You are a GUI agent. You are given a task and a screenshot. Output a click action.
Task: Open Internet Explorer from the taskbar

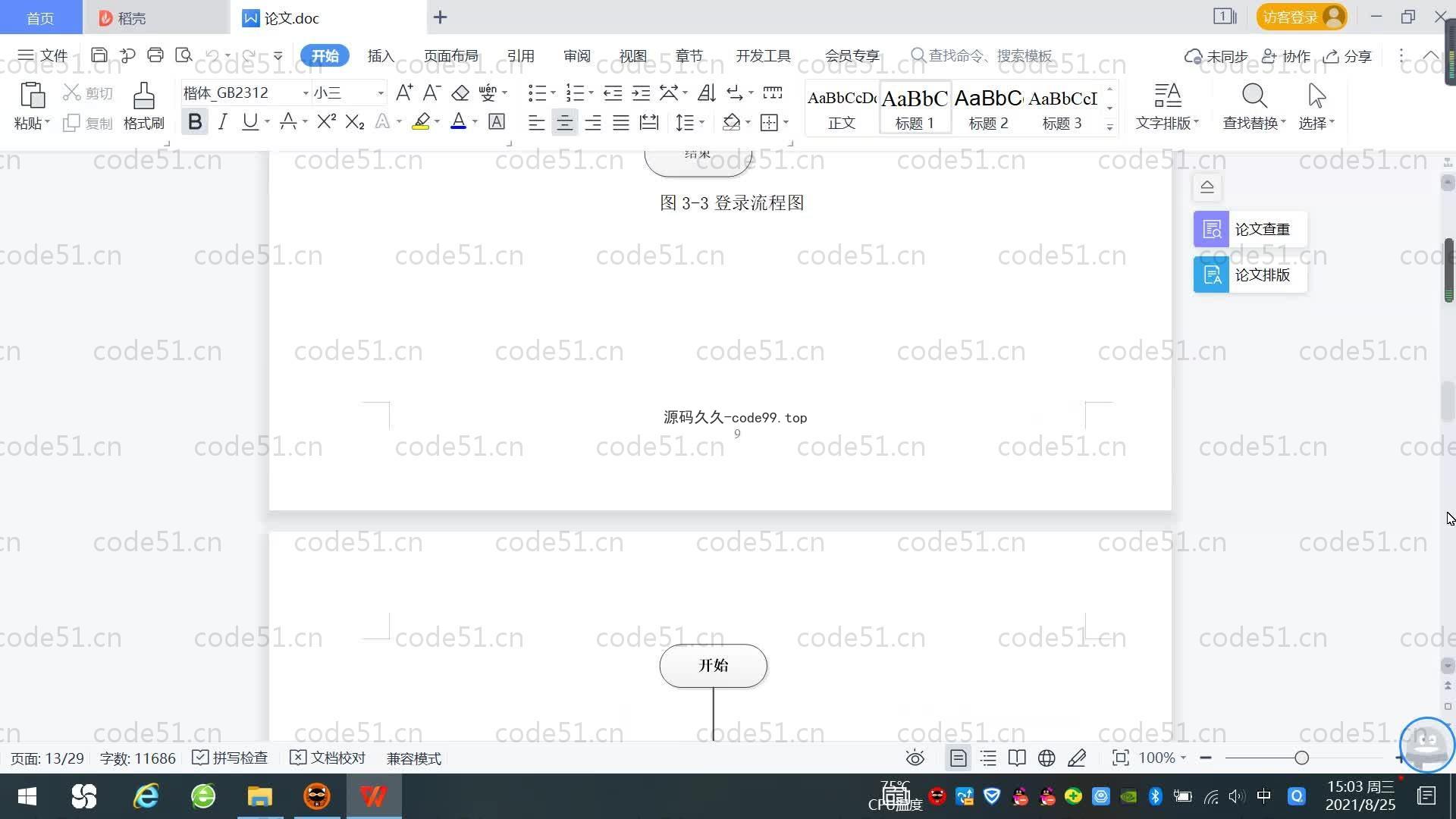[146, 796]
